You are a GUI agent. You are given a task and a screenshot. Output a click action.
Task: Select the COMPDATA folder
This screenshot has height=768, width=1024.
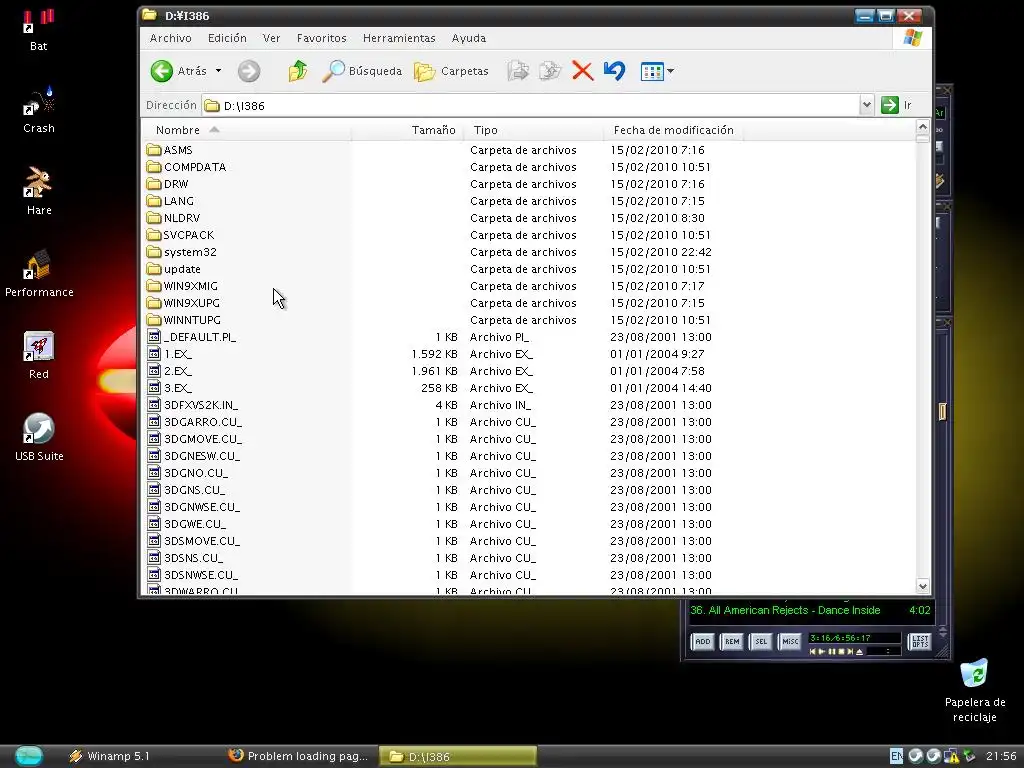click(x=187, y=167)
